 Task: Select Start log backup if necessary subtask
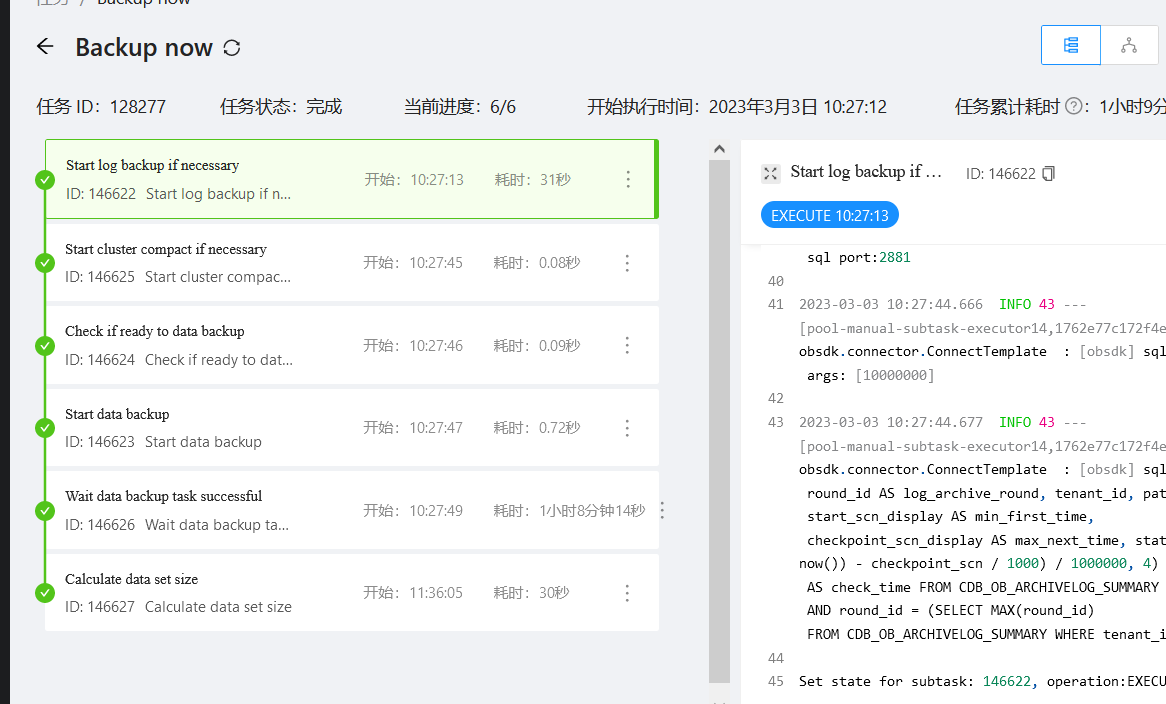351,179
